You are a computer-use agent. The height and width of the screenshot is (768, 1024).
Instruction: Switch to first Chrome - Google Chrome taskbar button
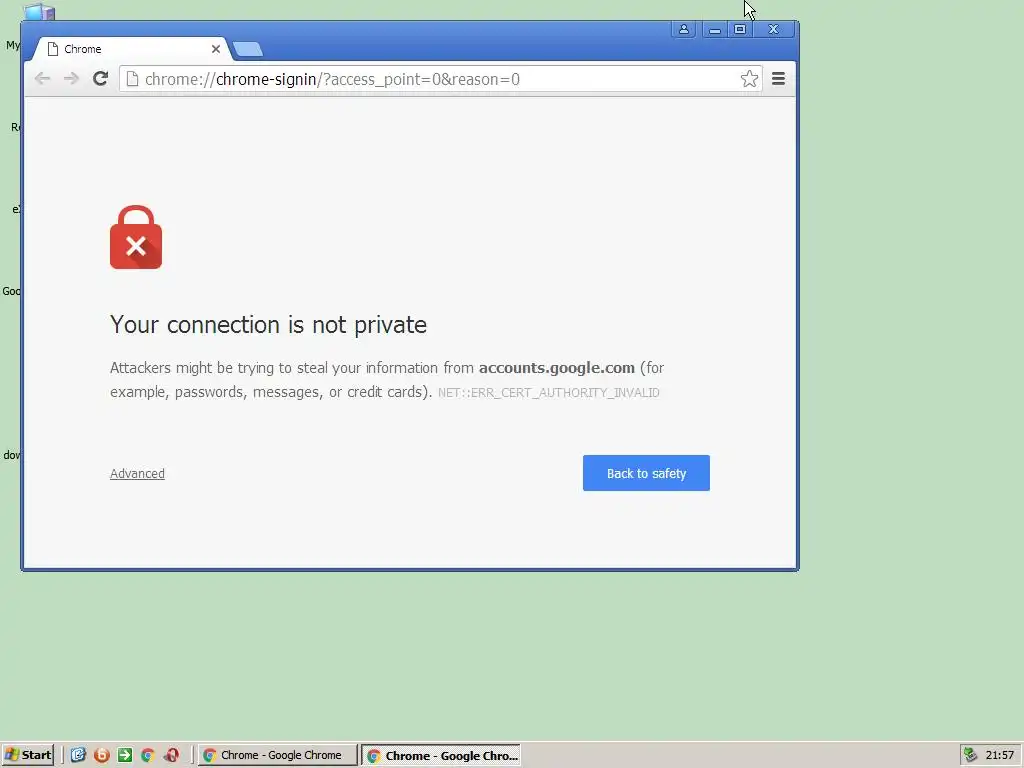[x=278, y=755]
